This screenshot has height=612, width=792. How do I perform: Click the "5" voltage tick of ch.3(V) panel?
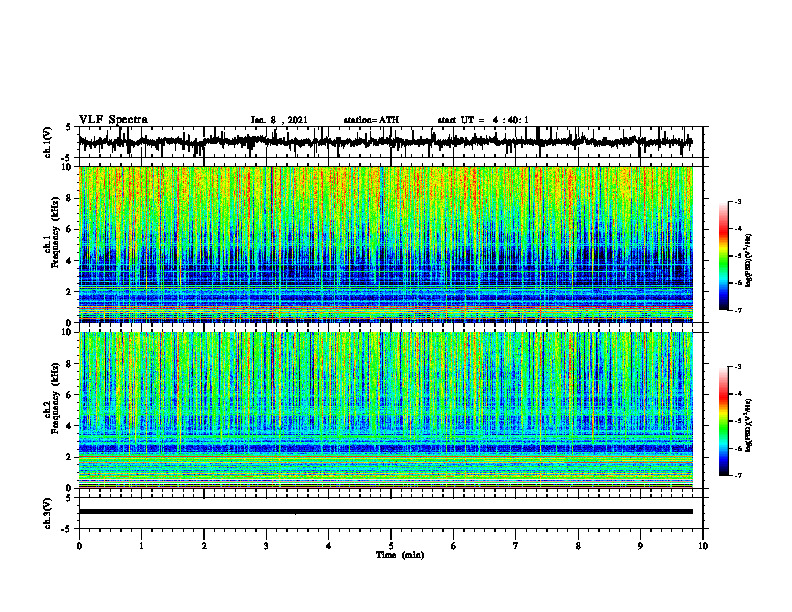pyautogui.click(x=68, y=498)
